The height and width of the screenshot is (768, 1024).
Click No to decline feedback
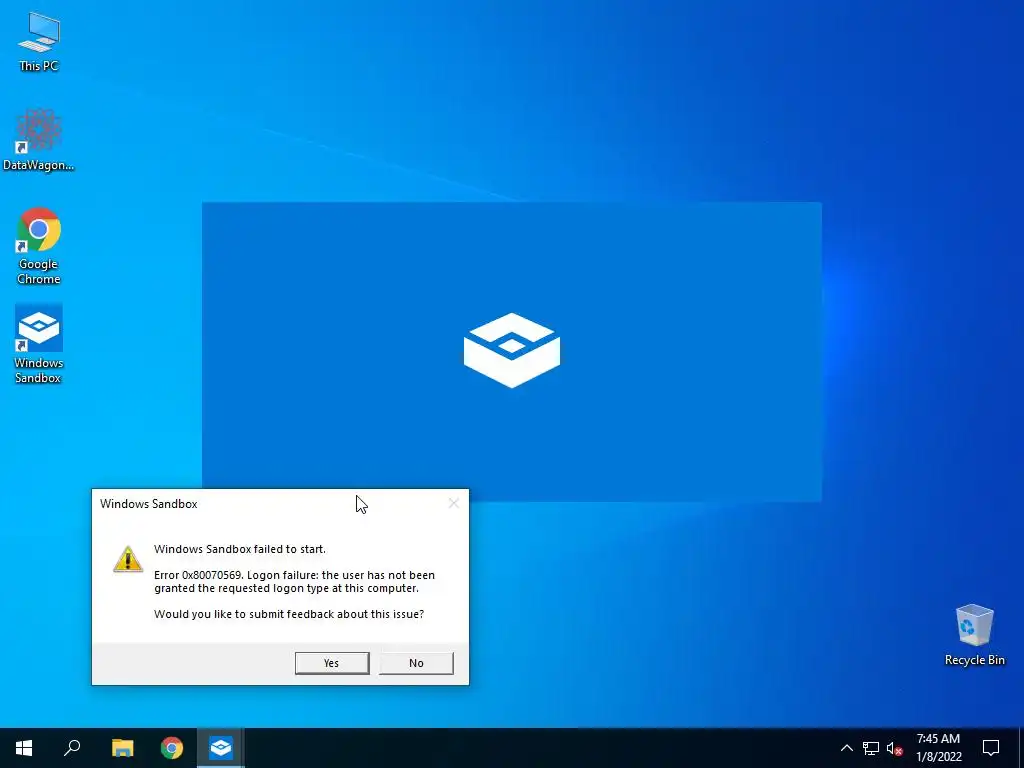pyautogui.click(x=416, y=663)
